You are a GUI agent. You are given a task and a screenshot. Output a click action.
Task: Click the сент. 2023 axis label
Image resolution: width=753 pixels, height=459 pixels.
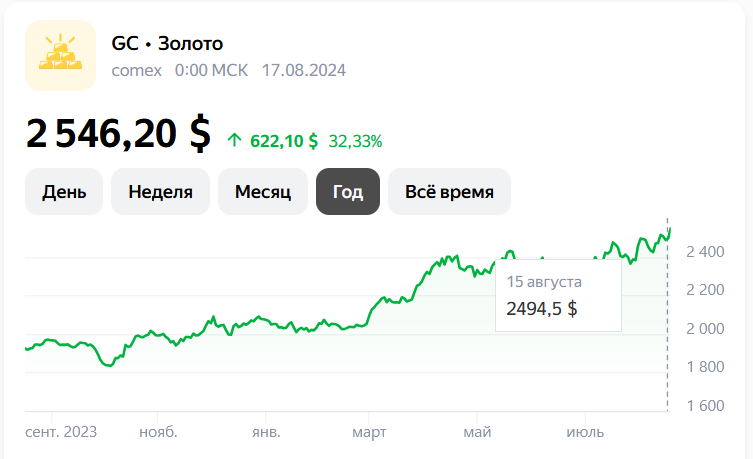point(61,432)
